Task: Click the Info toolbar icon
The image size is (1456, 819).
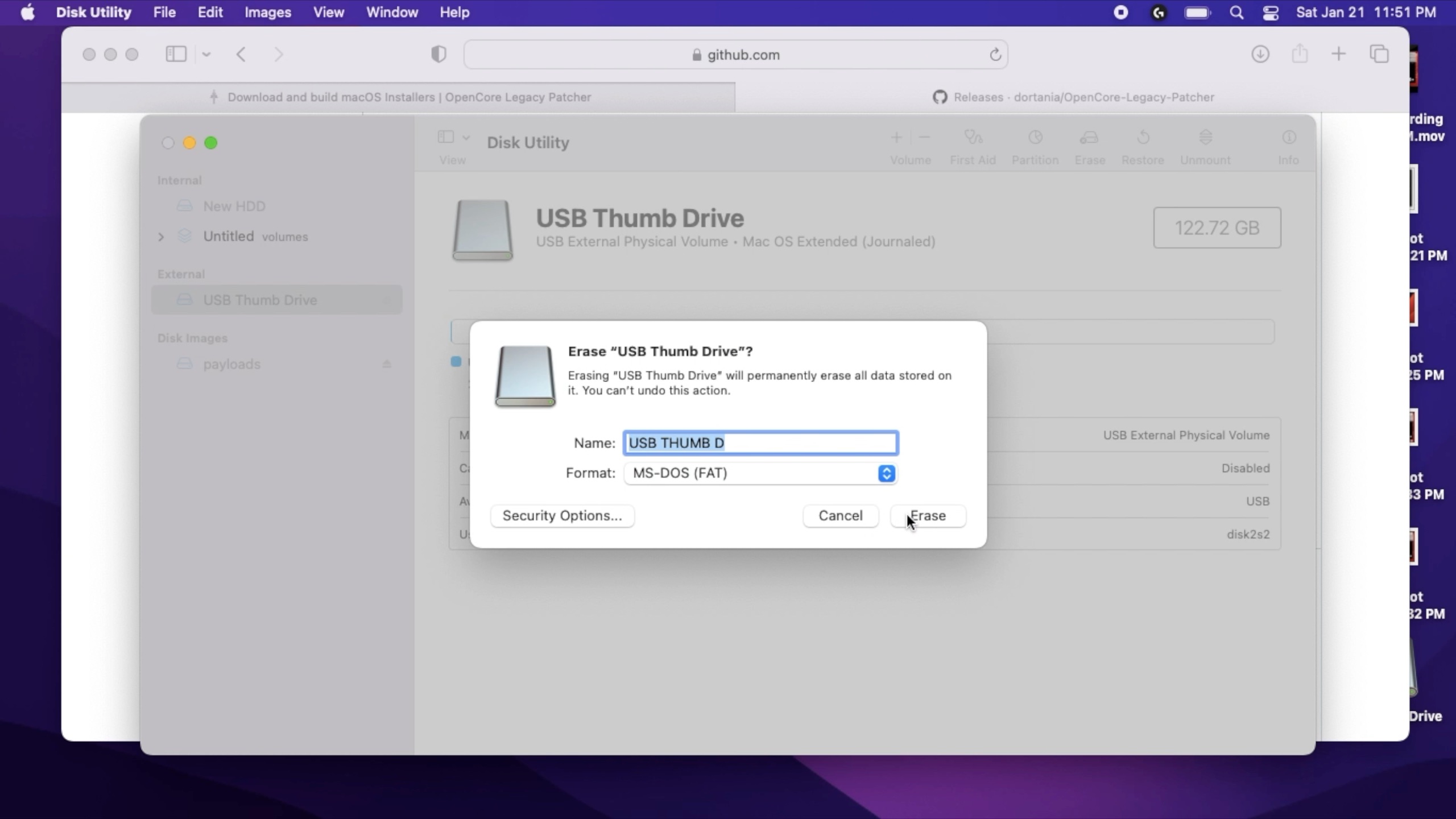Action: click(x=1289, y=137)
